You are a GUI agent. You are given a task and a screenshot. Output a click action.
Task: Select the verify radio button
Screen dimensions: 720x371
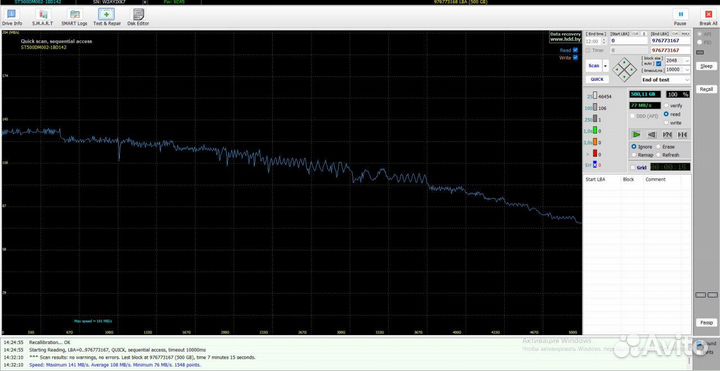(666, 106)
